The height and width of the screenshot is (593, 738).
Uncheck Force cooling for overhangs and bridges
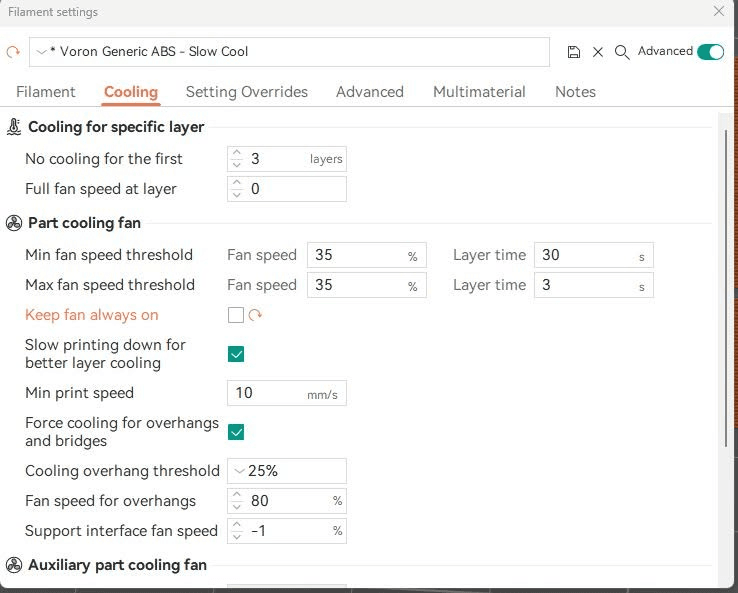[x=236, y=432]
